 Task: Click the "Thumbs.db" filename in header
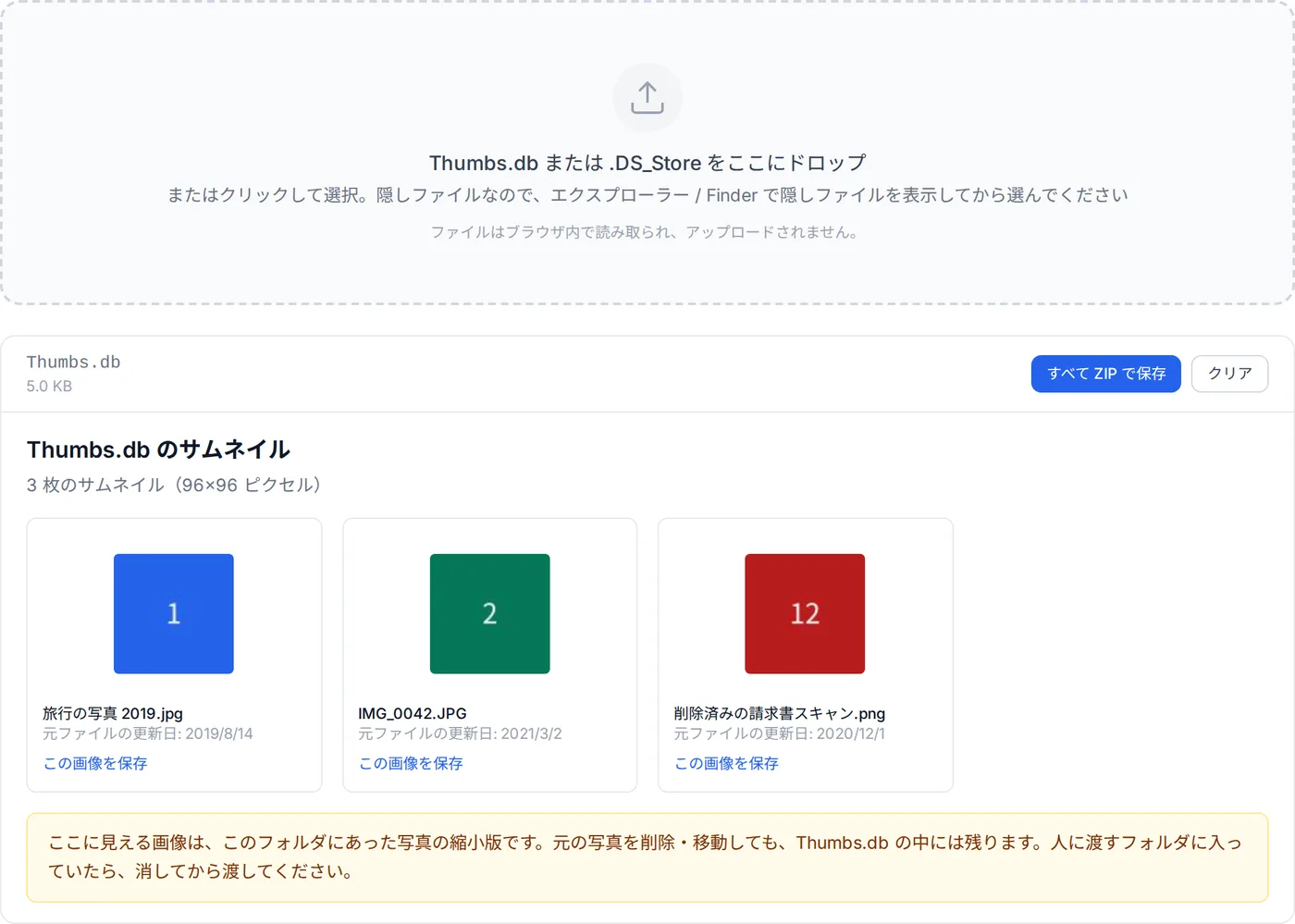click(73, 362)
